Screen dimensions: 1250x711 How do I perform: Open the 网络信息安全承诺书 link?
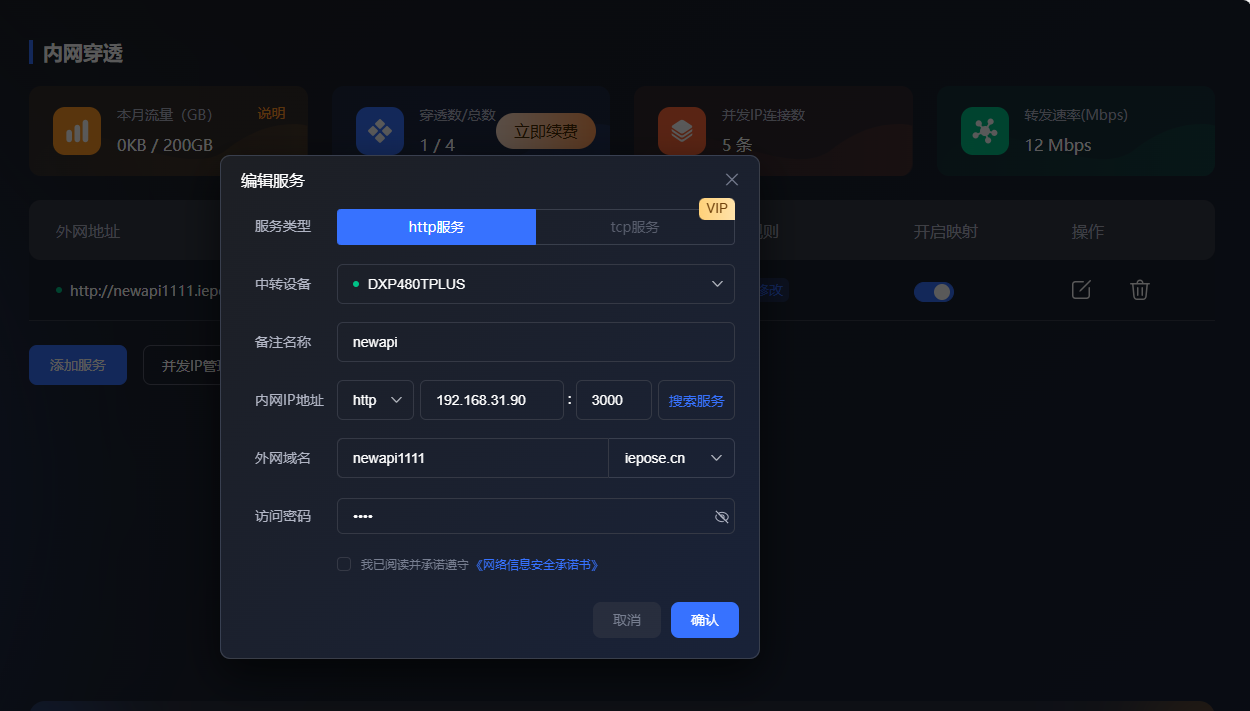pyautogui.click(x=537, y=564)
